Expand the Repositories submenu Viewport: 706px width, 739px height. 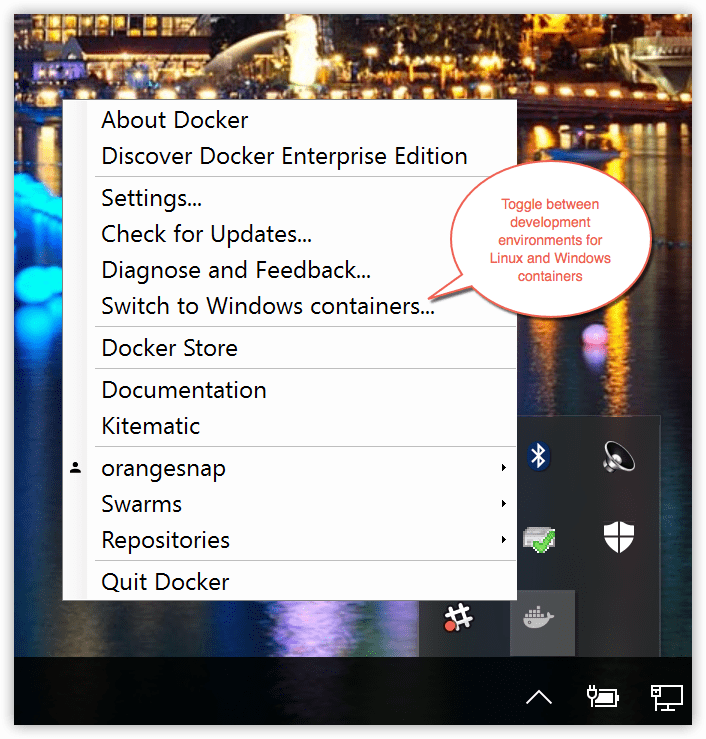tap(503, 540)
